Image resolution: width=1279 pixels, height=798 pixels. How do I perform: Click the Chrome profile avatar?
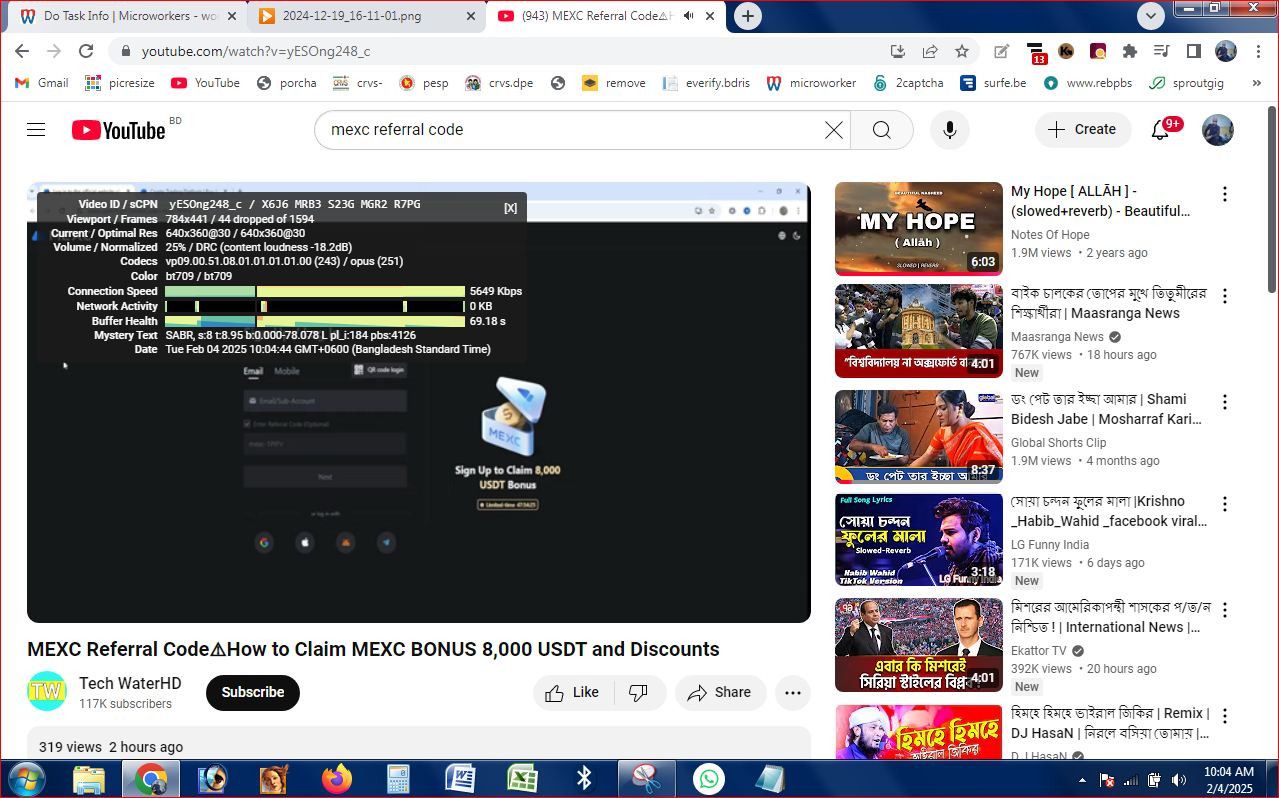[1226, 51]
